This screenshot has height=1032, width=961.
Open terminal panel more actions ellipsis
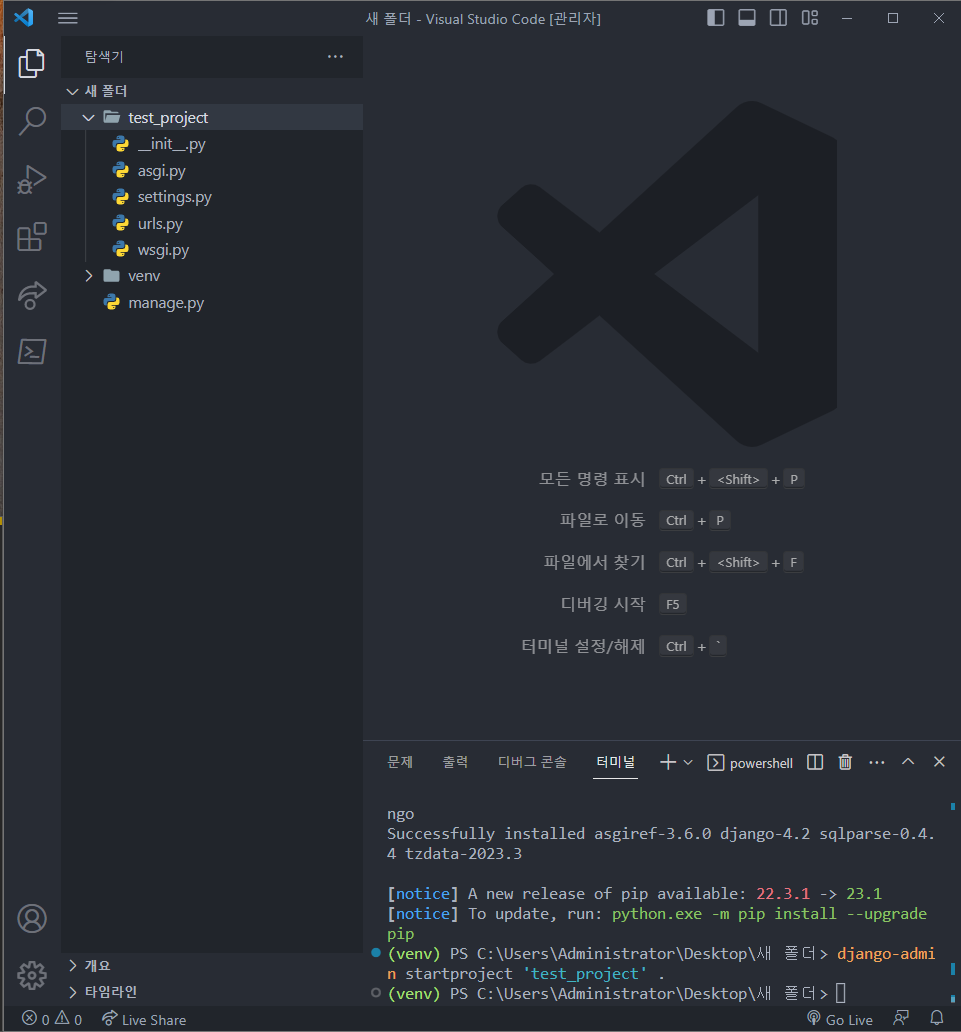click(877, 762)
